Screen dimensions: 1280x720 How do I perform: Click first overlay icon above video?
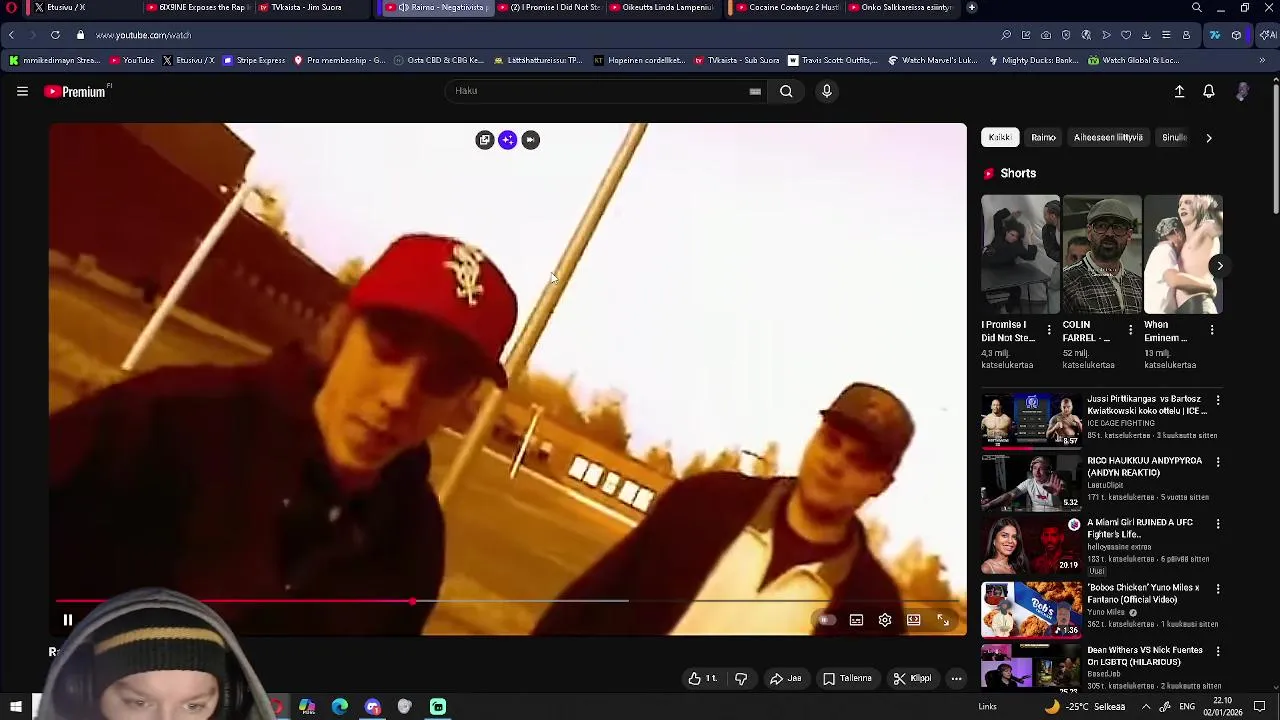pyautogui.click(x=485, y=140)
